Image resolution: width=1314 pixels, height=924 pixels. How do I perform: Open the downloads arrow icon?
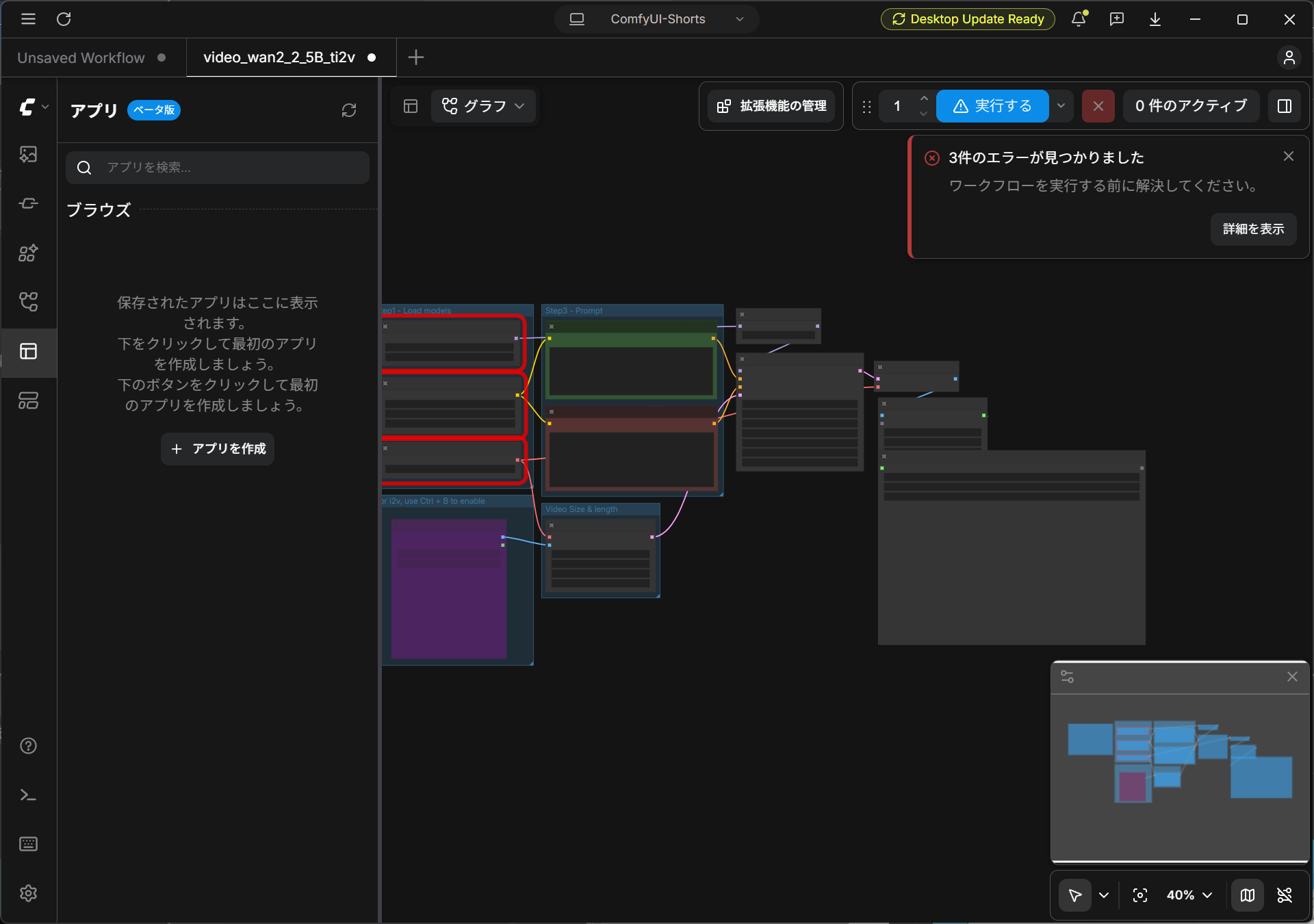click(x=1155, y=19)
